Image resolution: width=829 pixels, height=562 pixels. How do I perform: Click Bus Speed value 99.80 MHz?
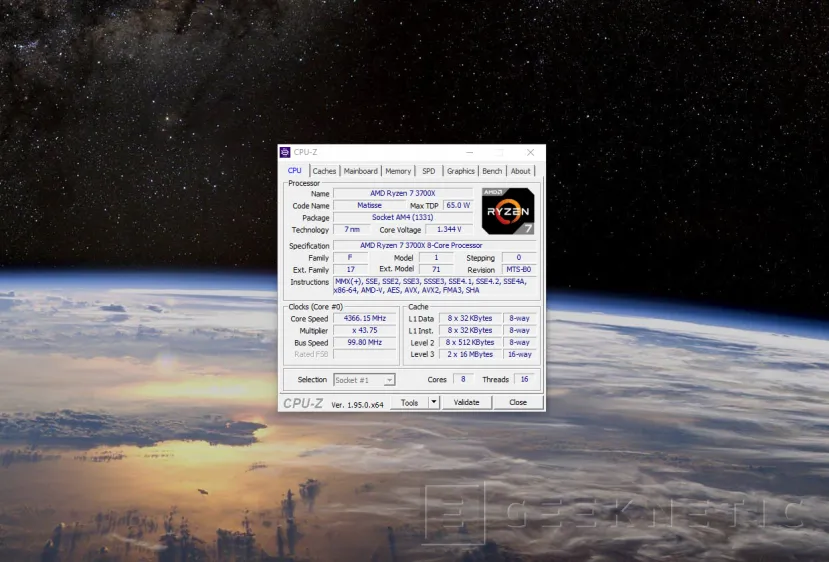point(364,343)
